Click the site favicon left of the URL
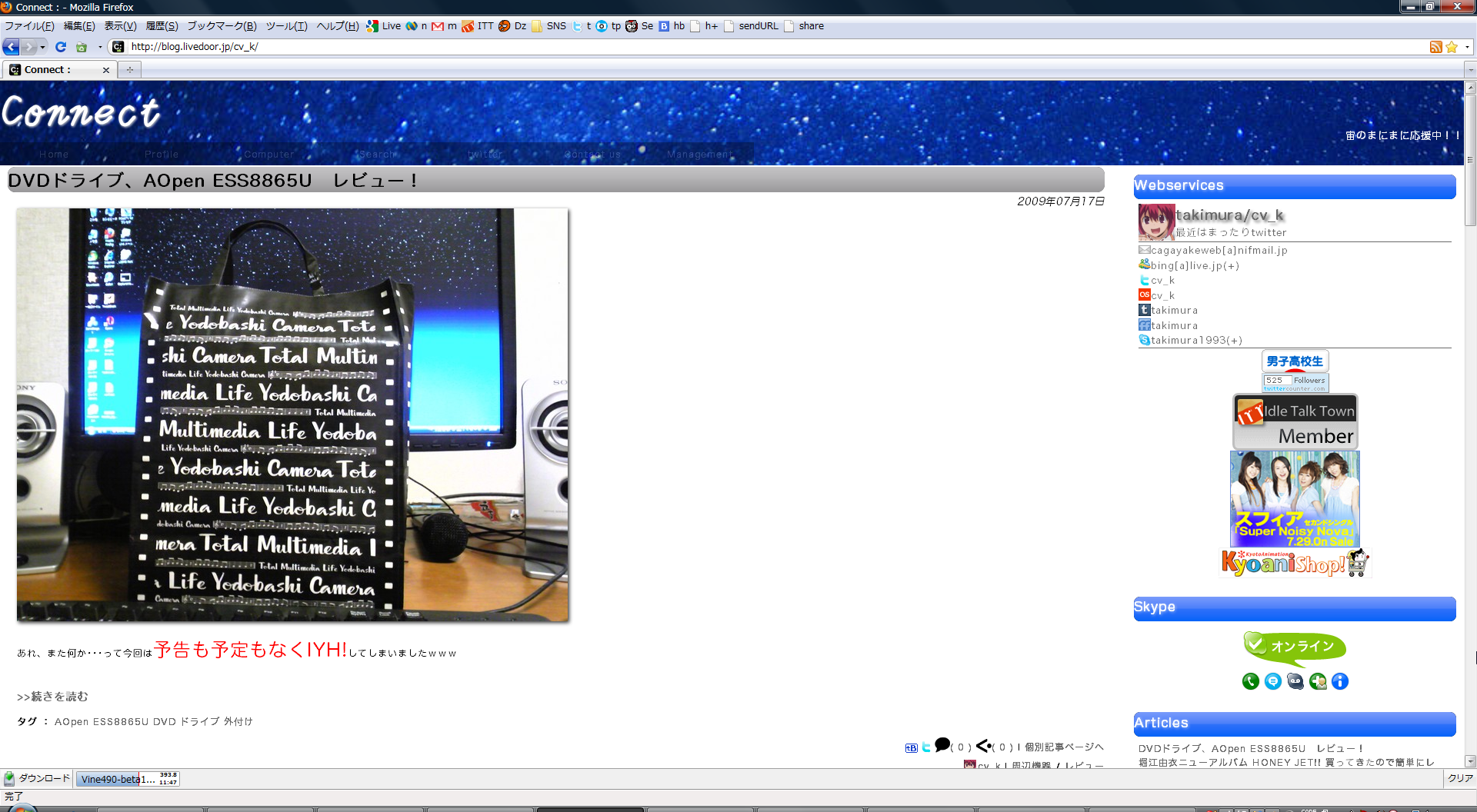 click(118, 47)
